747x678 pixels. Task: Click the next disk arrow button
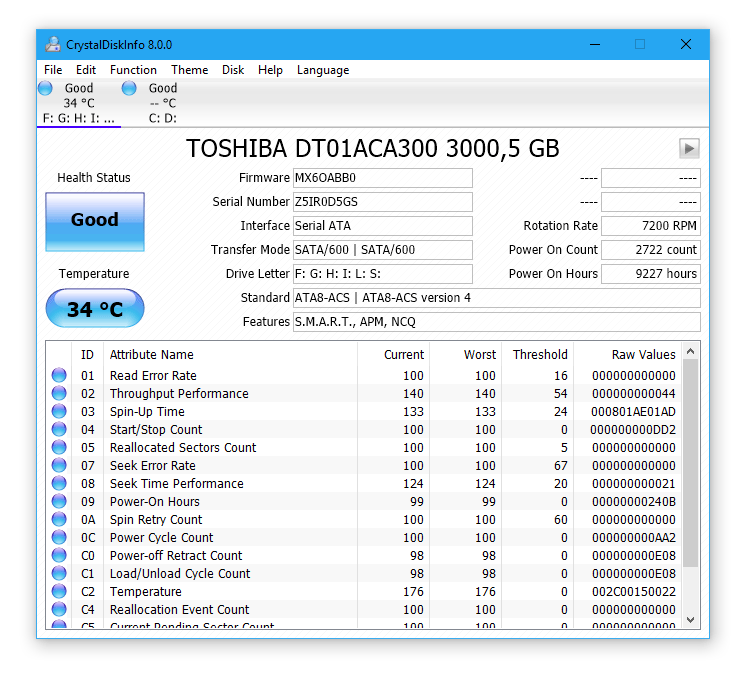click(689, 148)
